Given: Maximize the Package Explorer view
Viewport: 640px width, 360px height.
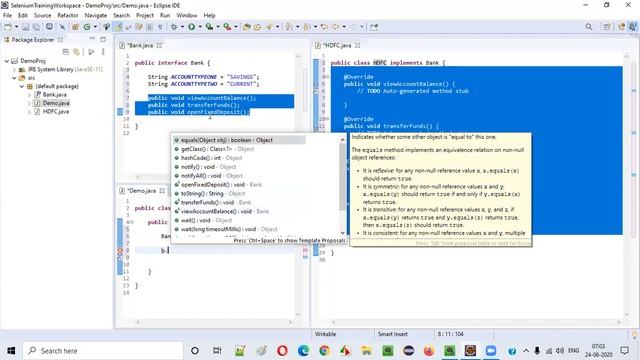Looking at the screenshot, I should [103, 40].
